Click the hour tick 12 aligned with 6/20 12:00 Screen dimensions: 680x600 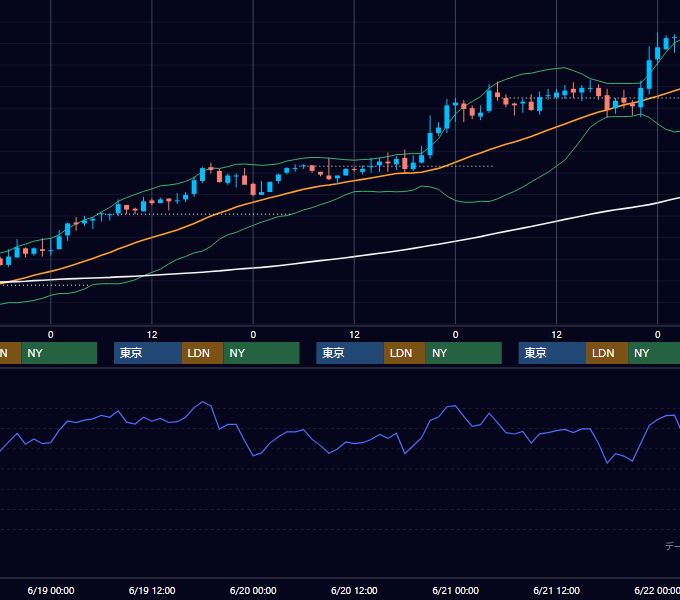[x=354, y=335]
